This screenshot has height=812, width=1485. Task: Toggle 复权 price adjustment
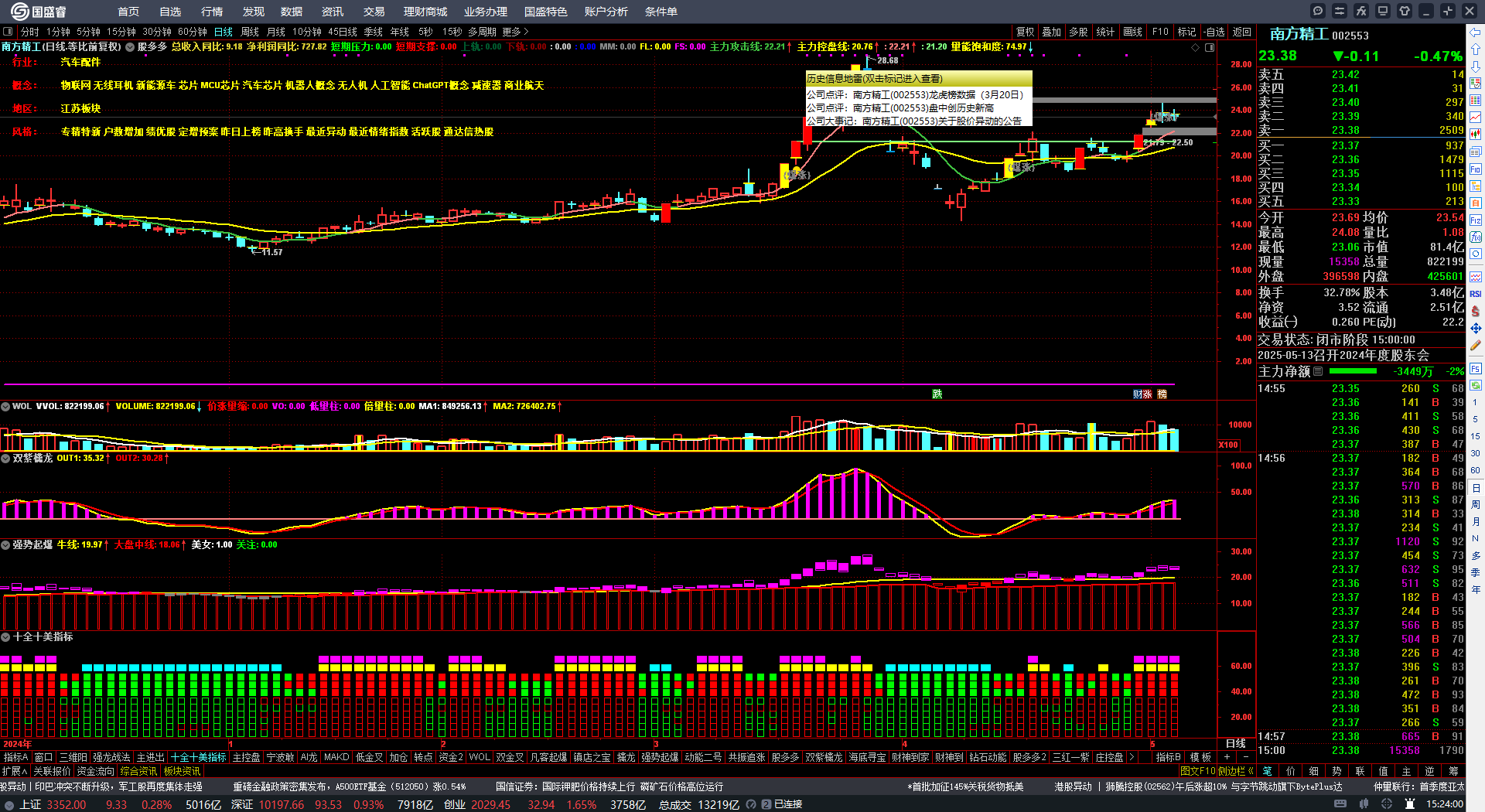pyautogui.click(x=1025, y=32)
